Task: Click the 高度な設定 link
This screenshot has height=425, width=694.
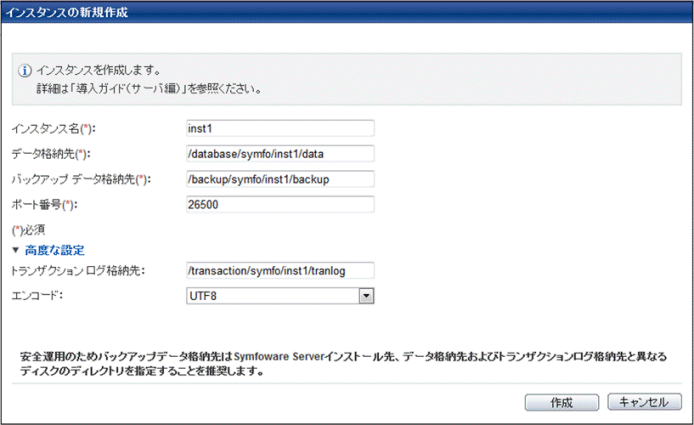Action: [x=54, y=251]
